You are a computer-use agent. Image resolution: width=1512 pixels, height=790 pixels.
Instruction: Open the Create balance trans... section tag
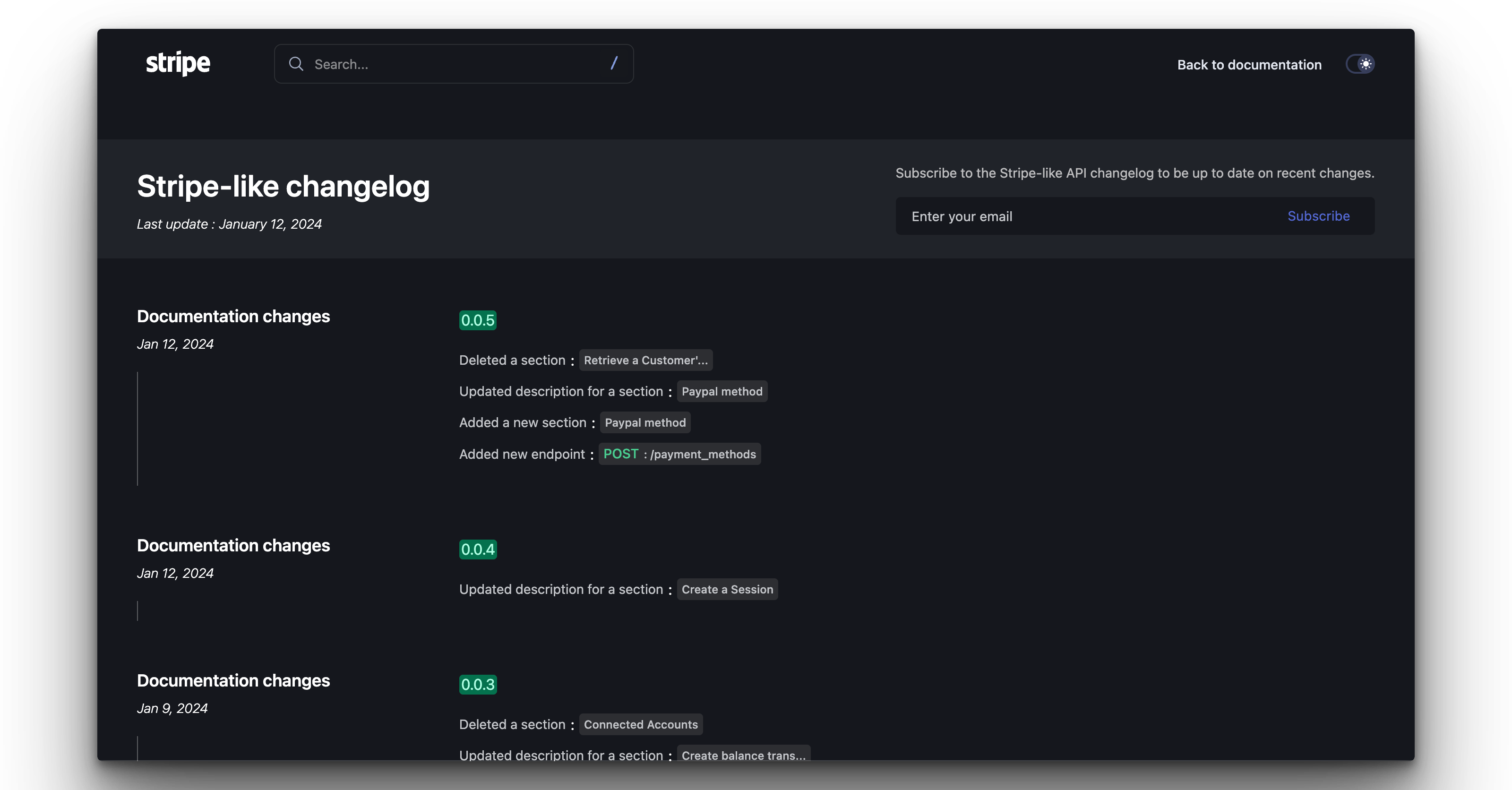(743, 754)
